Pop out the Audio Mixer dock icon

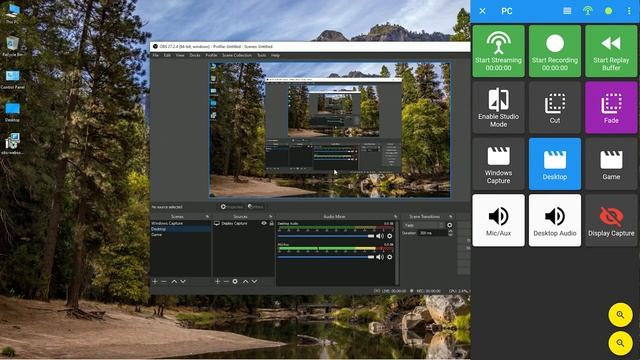395,216
